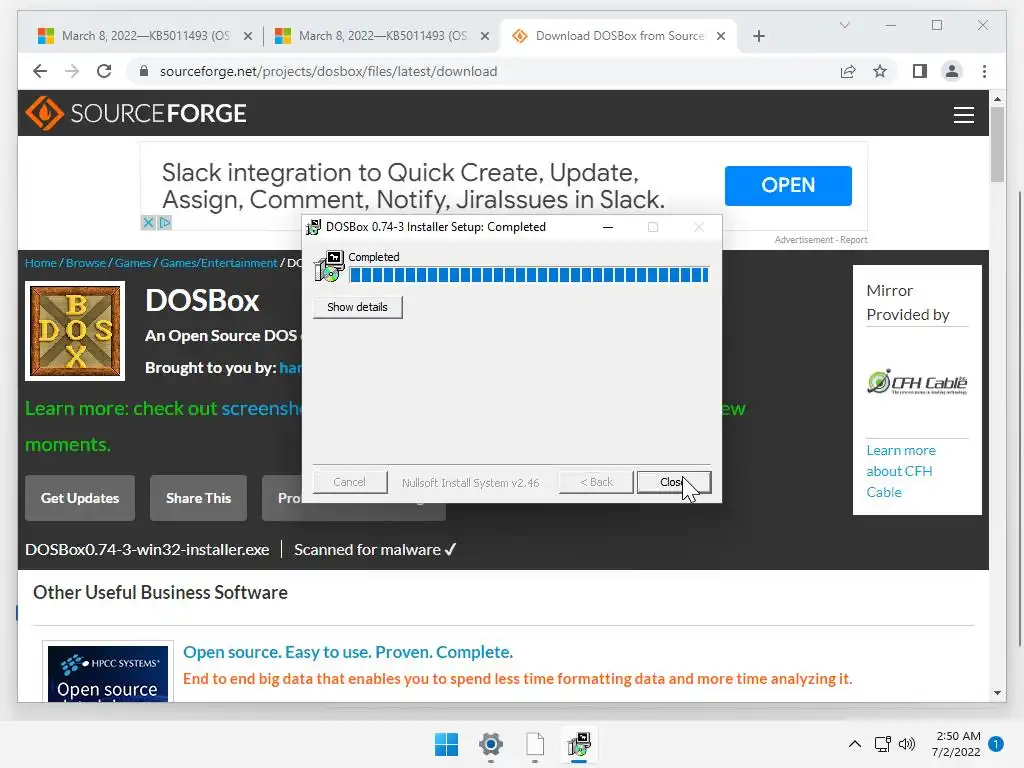Close the first KB5011493 tab
The width and height of the screenshot is (1024, 768).
pos(248,36)
